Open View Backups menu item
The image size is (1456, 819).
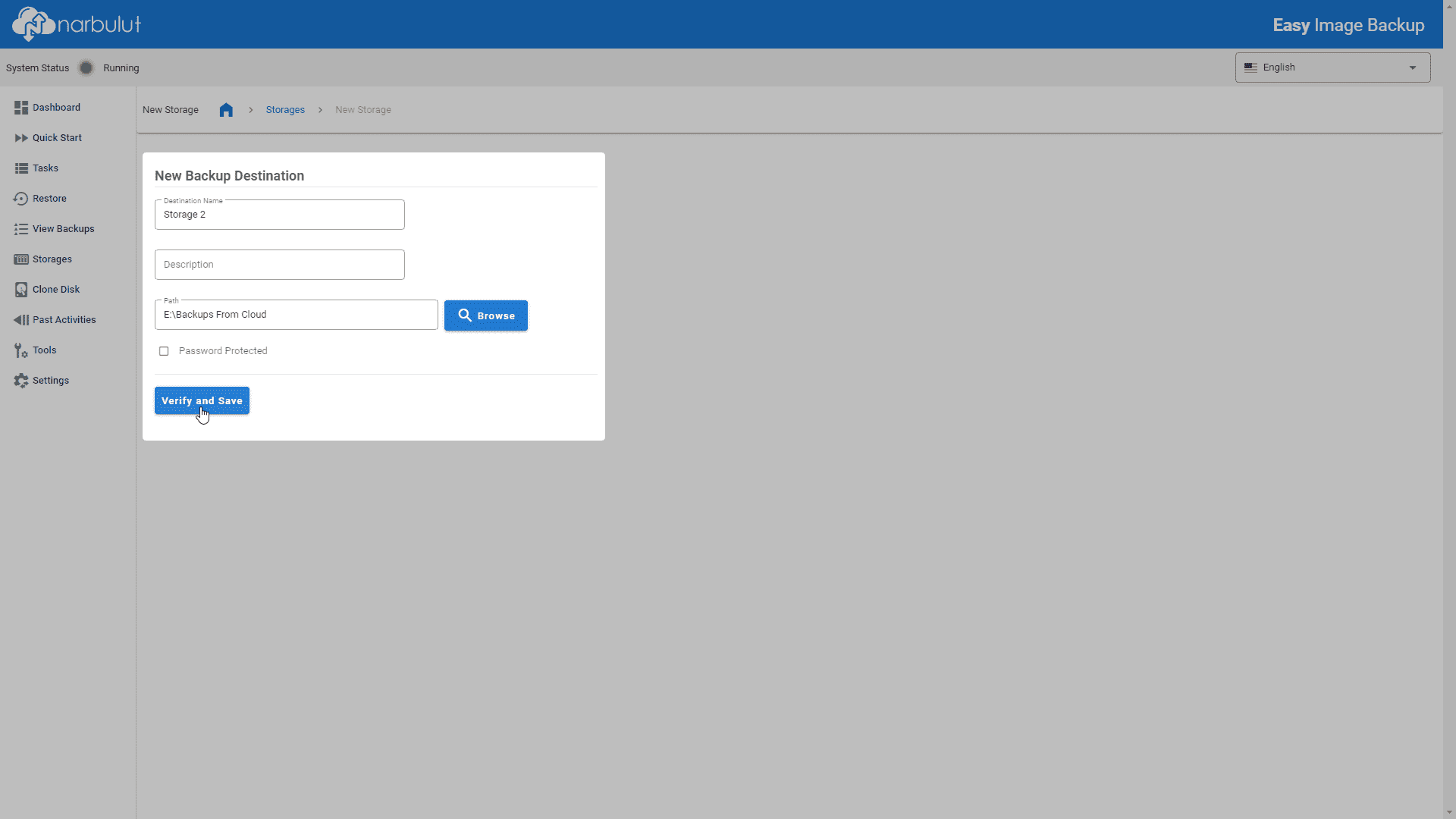[x=63, y=229]
